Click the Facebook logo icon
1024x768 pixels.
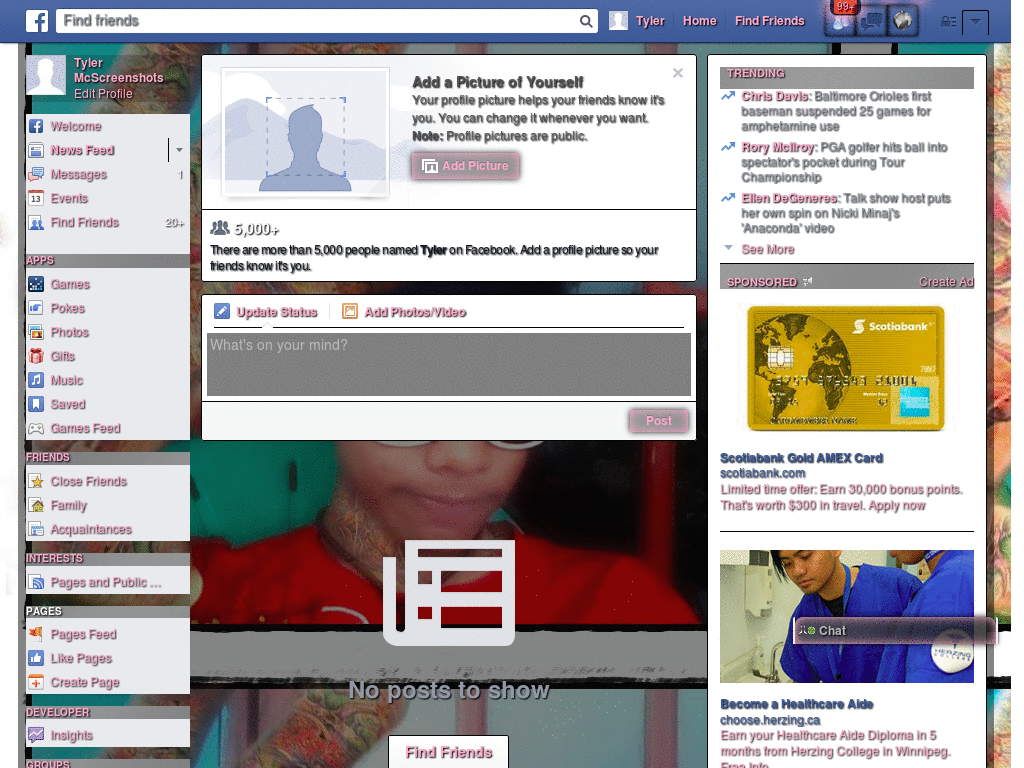click(x=37, y=21)
